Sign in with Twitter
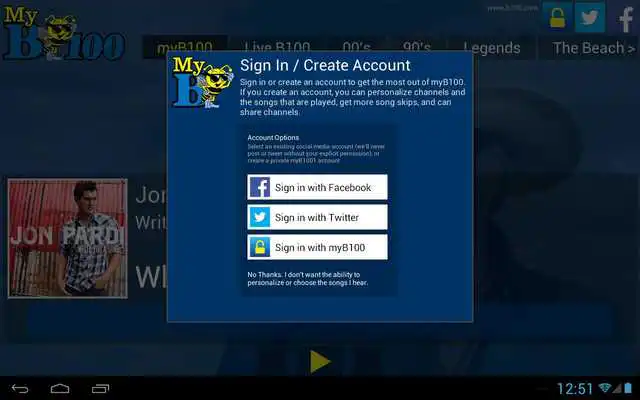 (x=317, y=217)
